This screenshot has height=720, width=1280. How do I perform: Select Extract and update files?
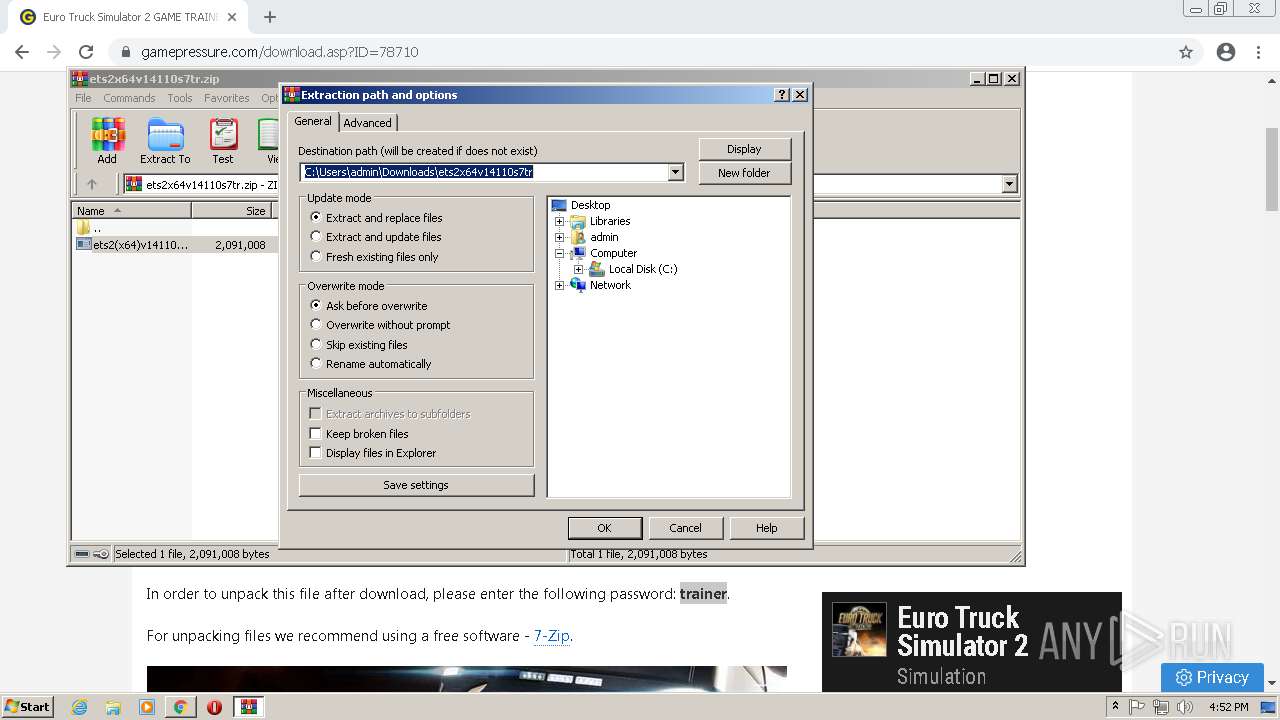click(x=316, y=237)
